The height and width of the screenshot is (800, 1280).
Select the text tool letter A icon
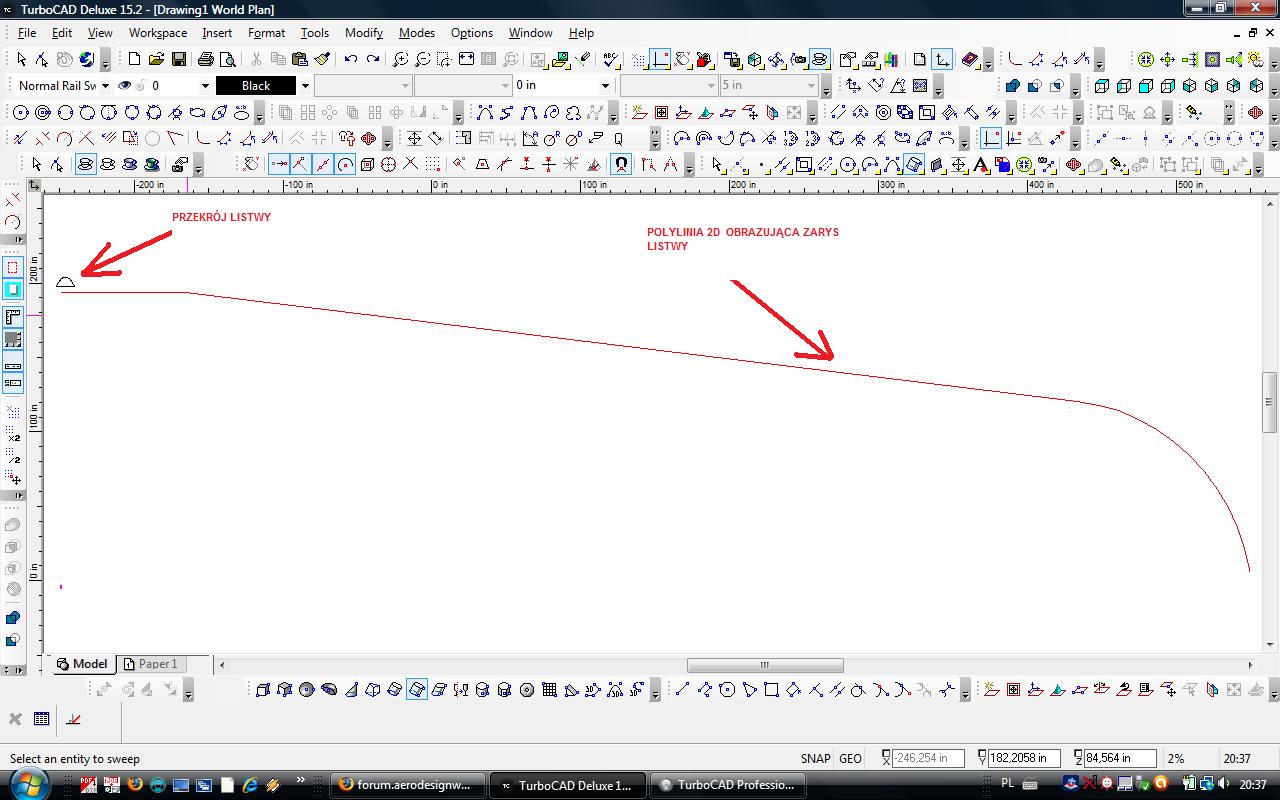[x=980, y=164]
